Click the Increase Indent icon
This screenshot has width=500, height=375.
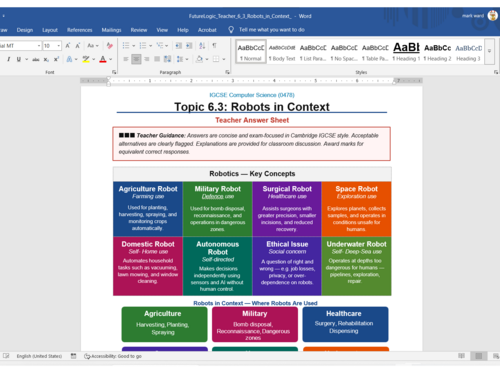(x=189, y=46)
